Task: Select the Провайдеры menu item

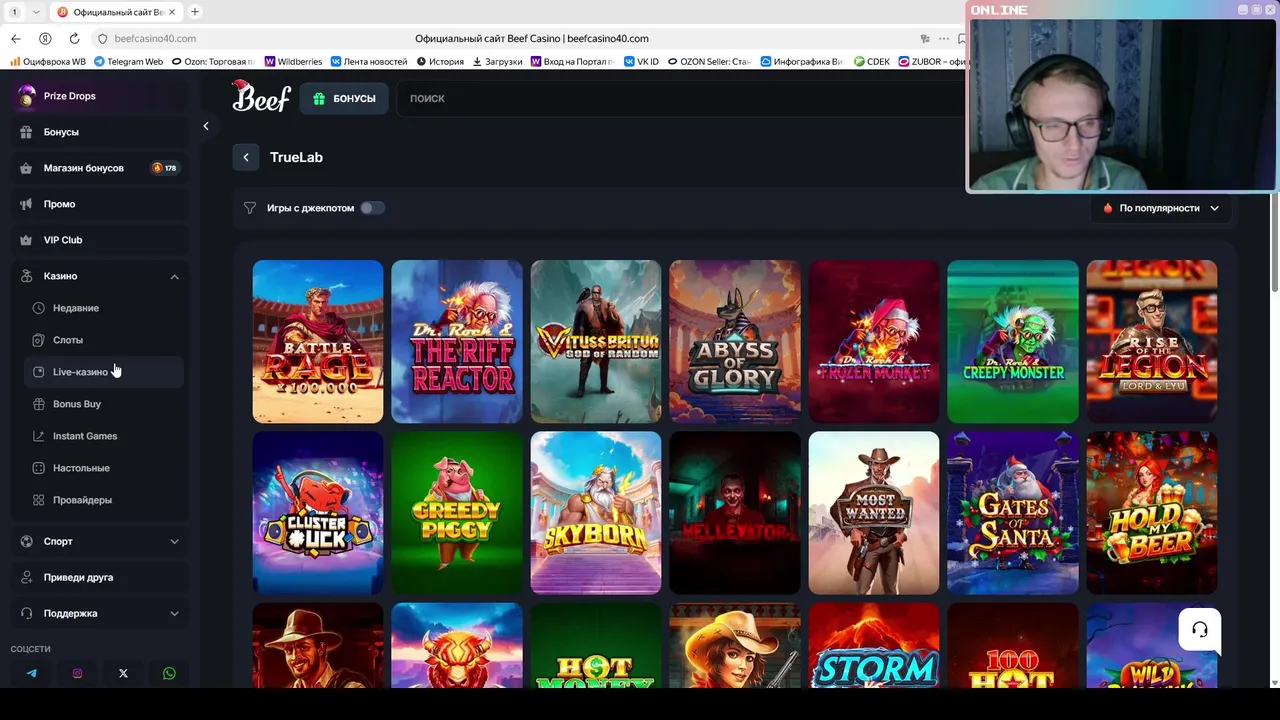Action: coord(104,500)
